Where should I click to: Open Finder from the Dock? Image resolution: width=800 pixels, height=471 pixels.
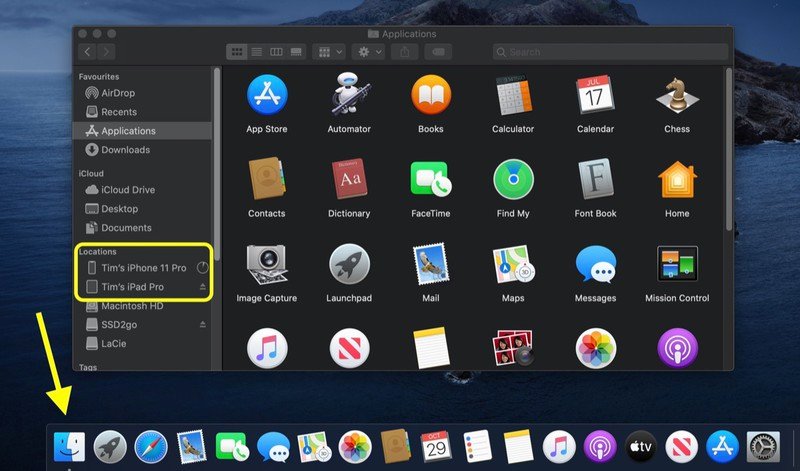(69, 445)
